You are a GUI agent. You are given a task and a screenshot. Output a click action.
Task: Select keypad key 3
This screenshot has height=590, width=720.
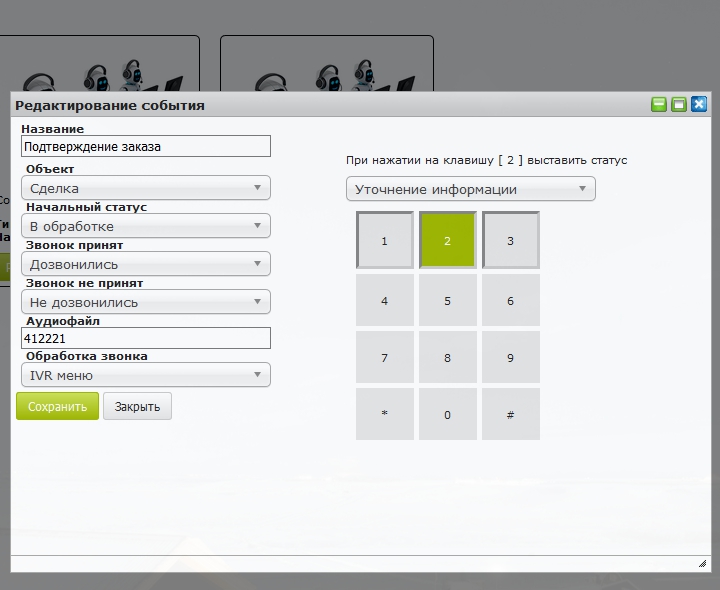511,240
